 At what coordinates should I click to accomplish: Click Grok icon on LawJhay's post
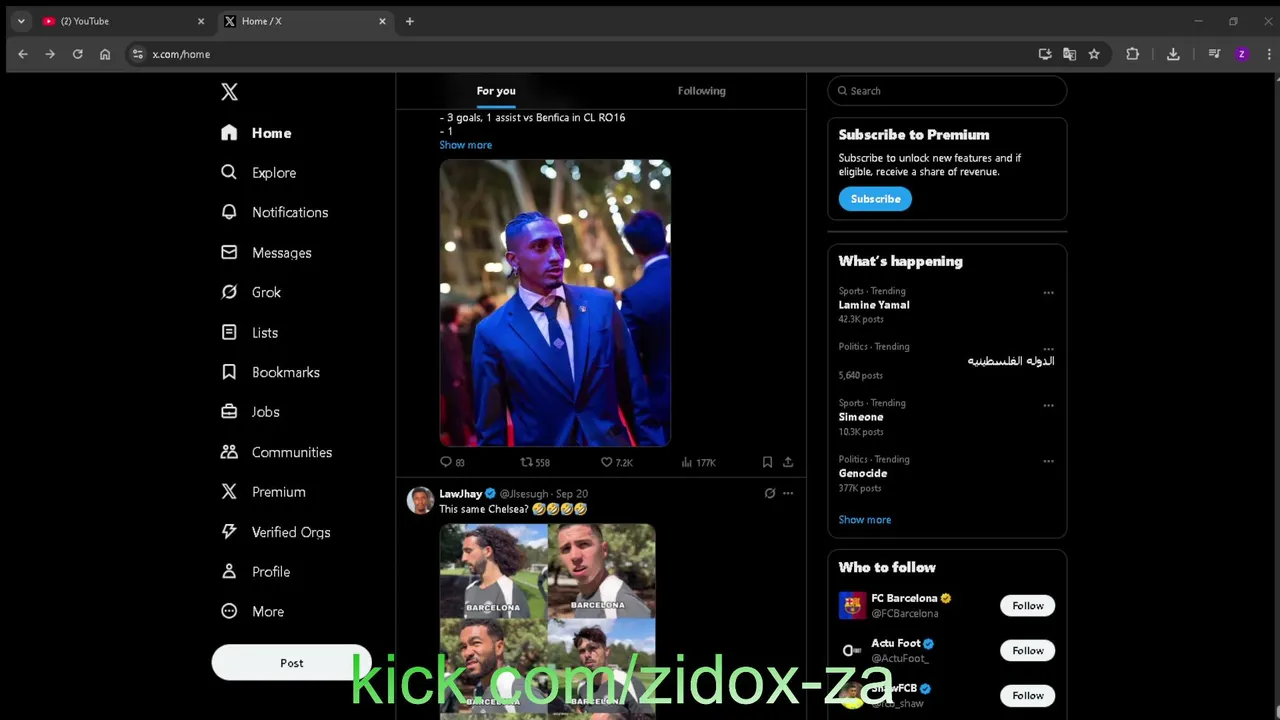(770, 493)
